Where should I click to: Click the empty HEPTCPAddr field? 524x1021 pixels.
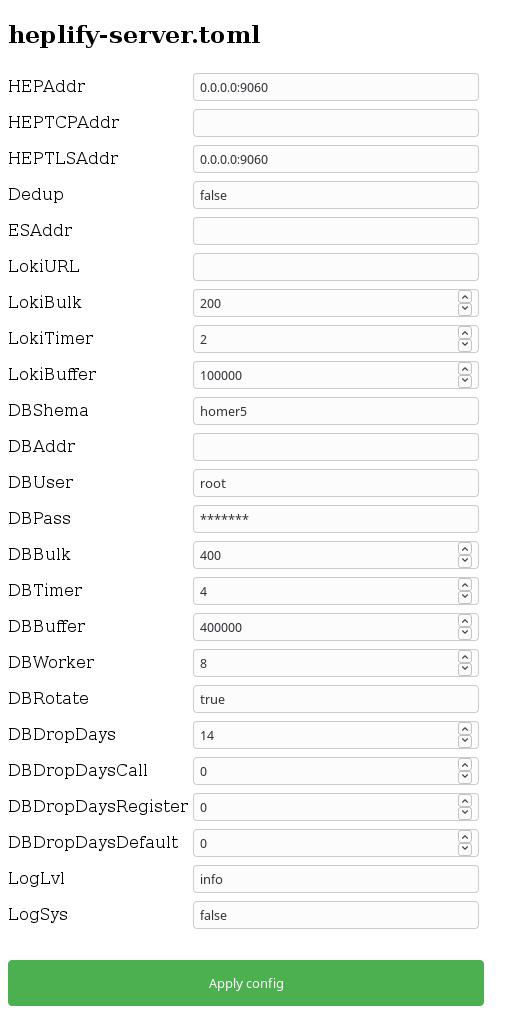[x=336, y=123]
